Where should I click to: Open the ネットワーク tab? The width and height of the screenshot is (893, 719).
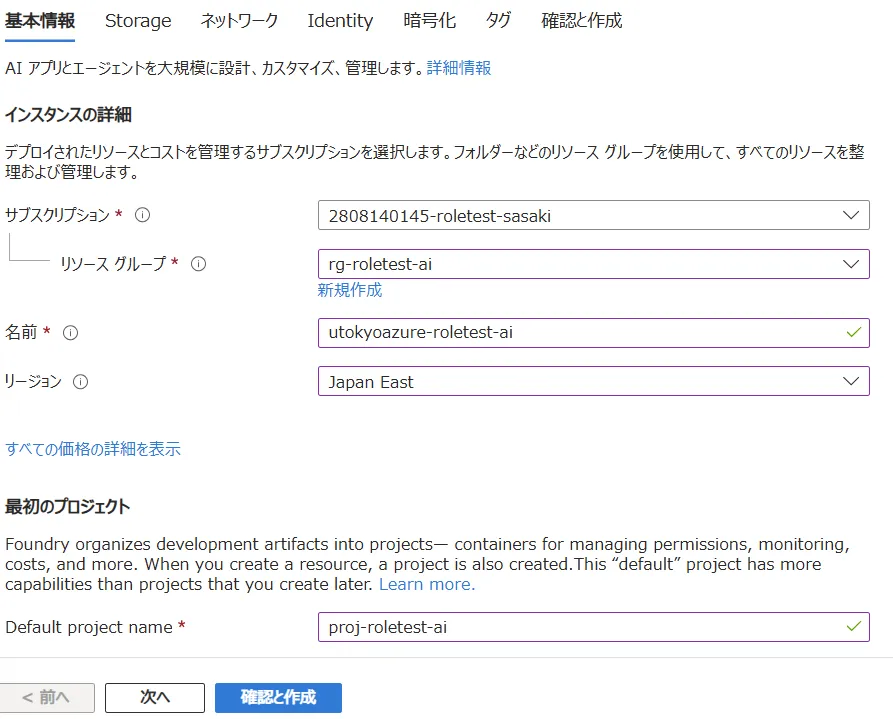pos(239,21)
